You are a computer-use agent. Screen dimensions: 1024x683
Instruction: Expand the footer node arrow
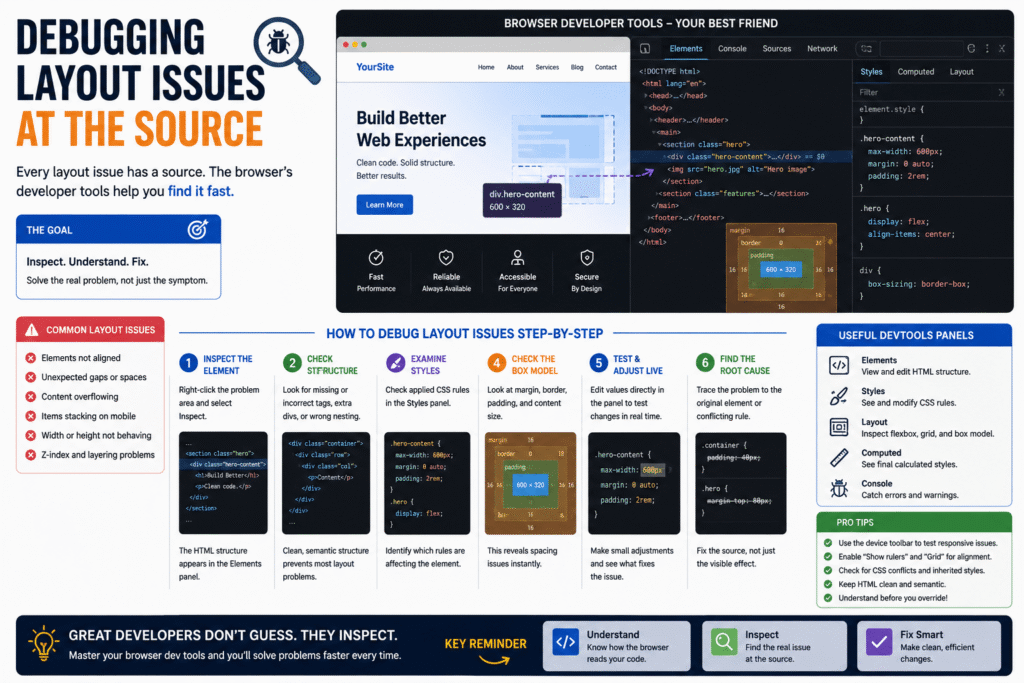click(649, 218)
